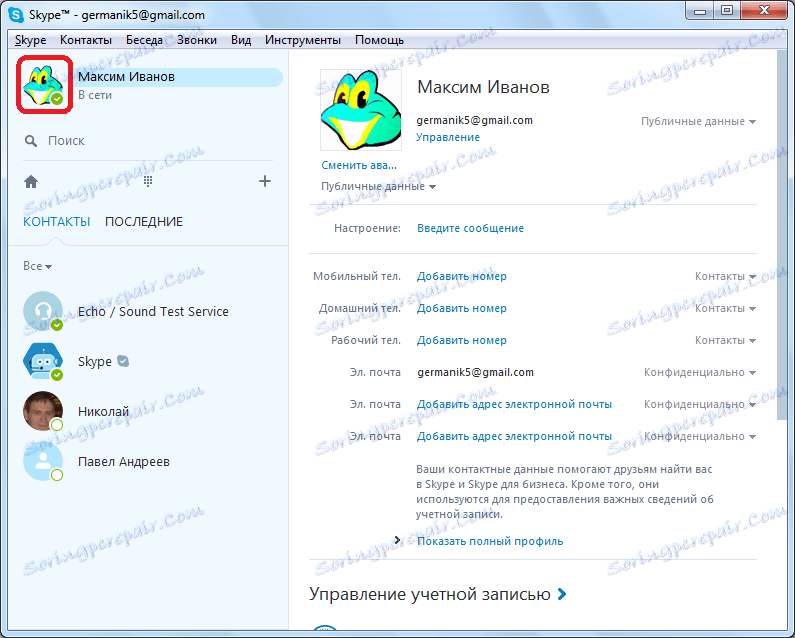The image size is (795, 638).
Task: Open the Беседа menu
Action: [x=144, y=40]
